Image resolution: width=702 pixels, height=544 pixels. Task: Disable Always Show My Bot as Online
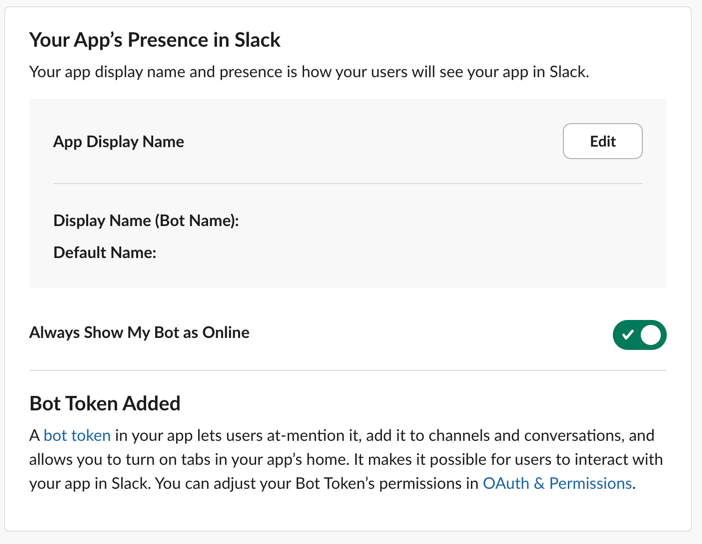(x=639, y=335)
